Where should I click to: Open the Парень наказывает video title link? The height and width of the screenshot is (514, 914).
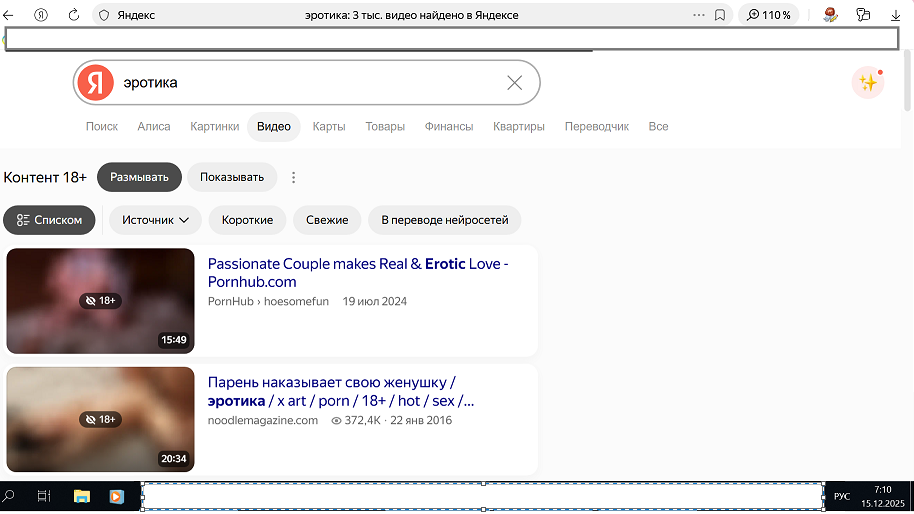(341, 392)
